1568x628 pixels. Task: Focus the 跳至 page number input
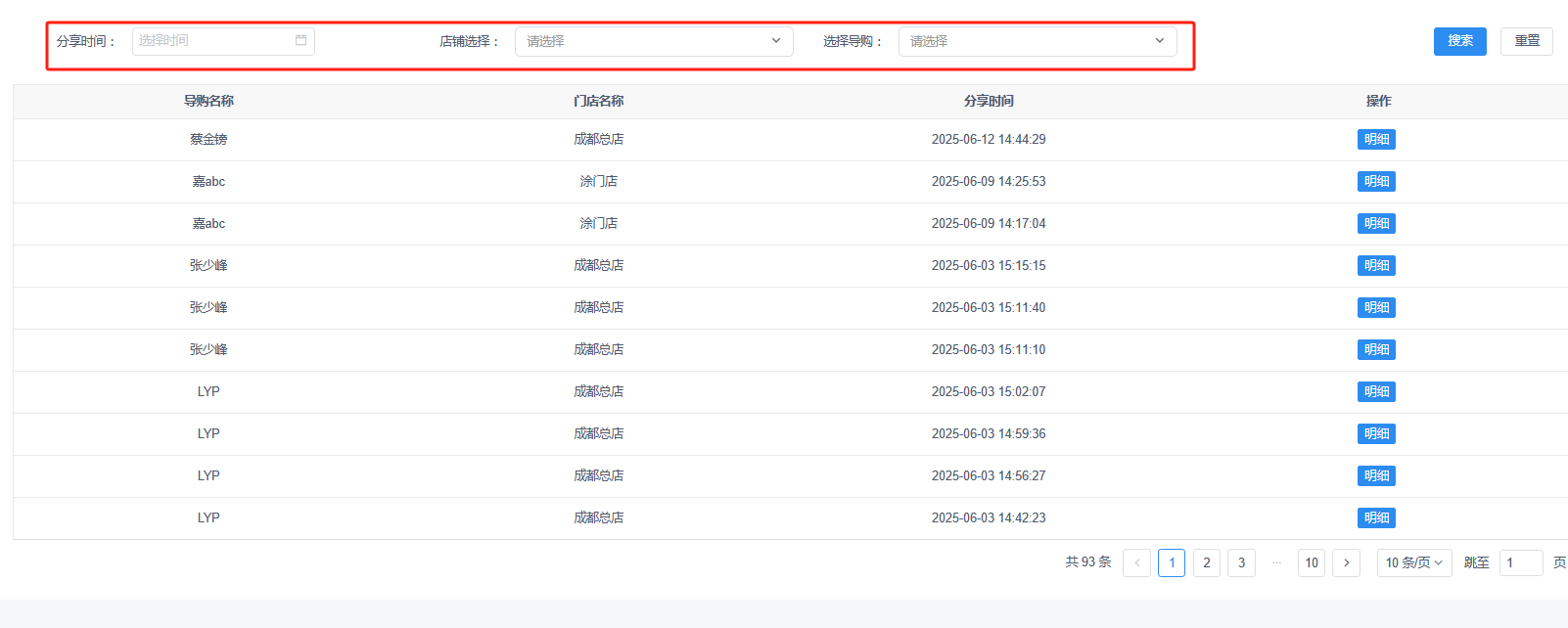[1520, 563]
